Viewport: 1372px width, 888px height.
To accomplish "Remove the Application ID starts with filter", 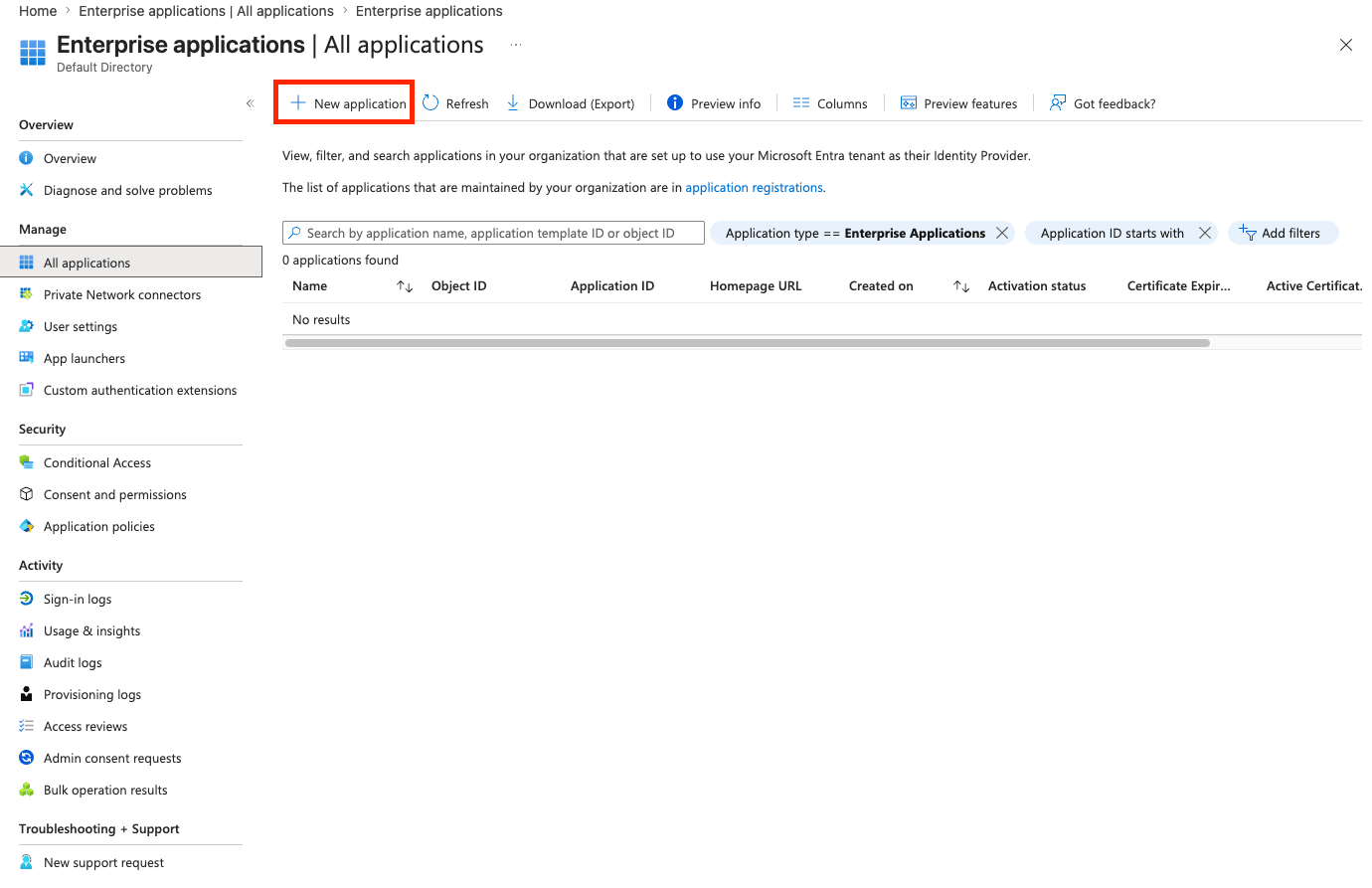I will [x=1205, y=233].
